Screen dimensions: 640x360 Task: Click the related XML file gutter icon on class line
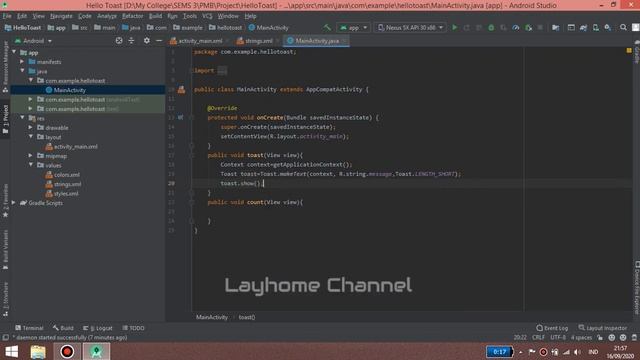pyautogui.click(x=181, y=89)
